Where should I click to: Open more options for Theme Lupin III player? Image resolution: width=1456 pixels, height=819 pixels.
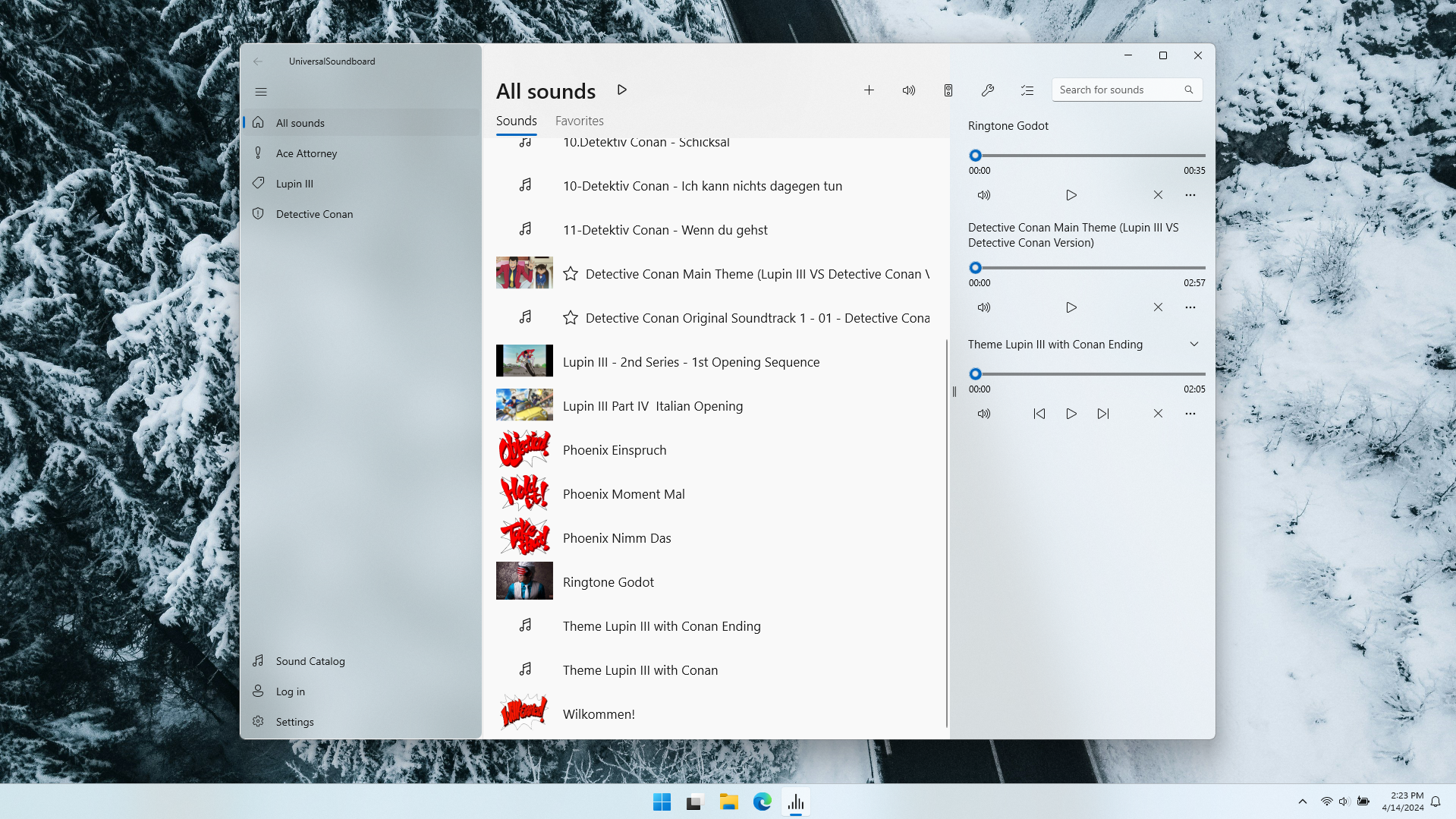click(x=1190, y=414)
